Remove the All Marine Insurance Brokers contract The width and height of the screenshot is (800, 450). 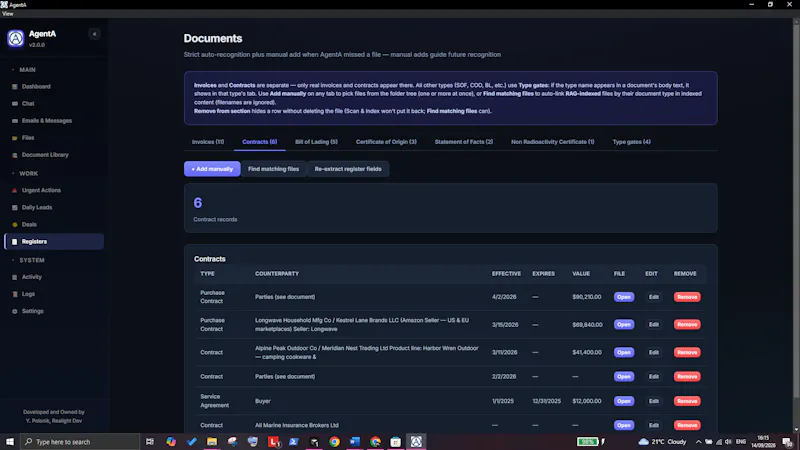[x=687, y=425]
